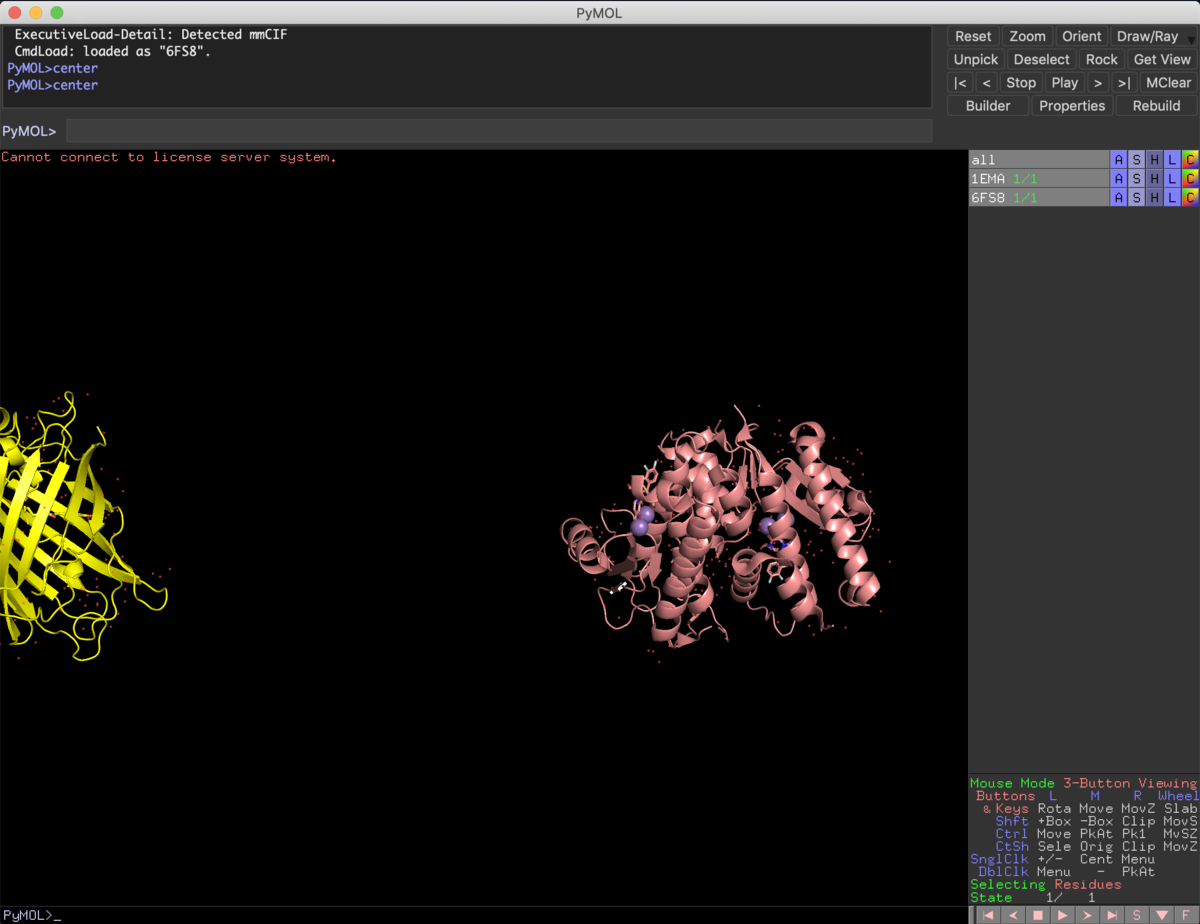Jump to last frame in bottom playback bar
Screen dimensions: 1200x924
point(1112,915)
